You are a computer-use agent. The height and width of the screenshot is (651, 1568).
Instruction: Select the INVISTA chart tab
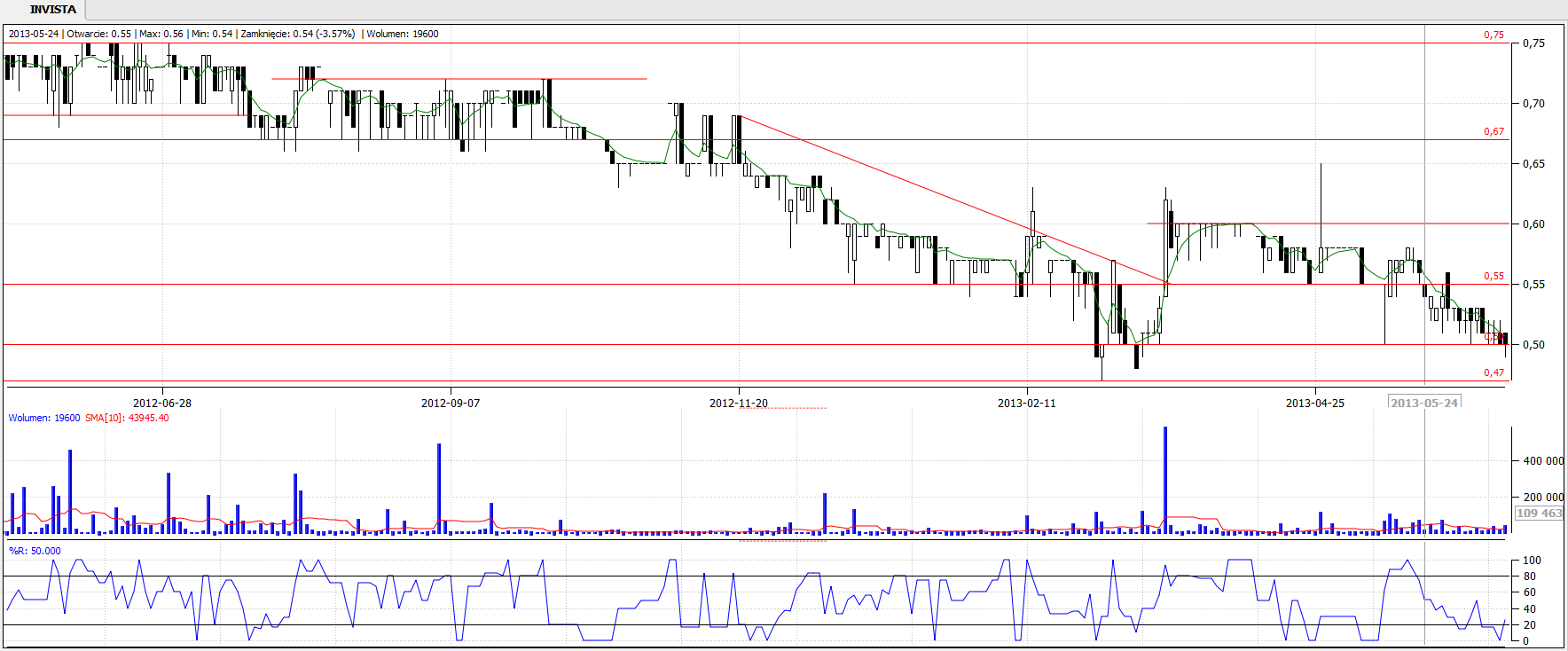click(52, 10)
